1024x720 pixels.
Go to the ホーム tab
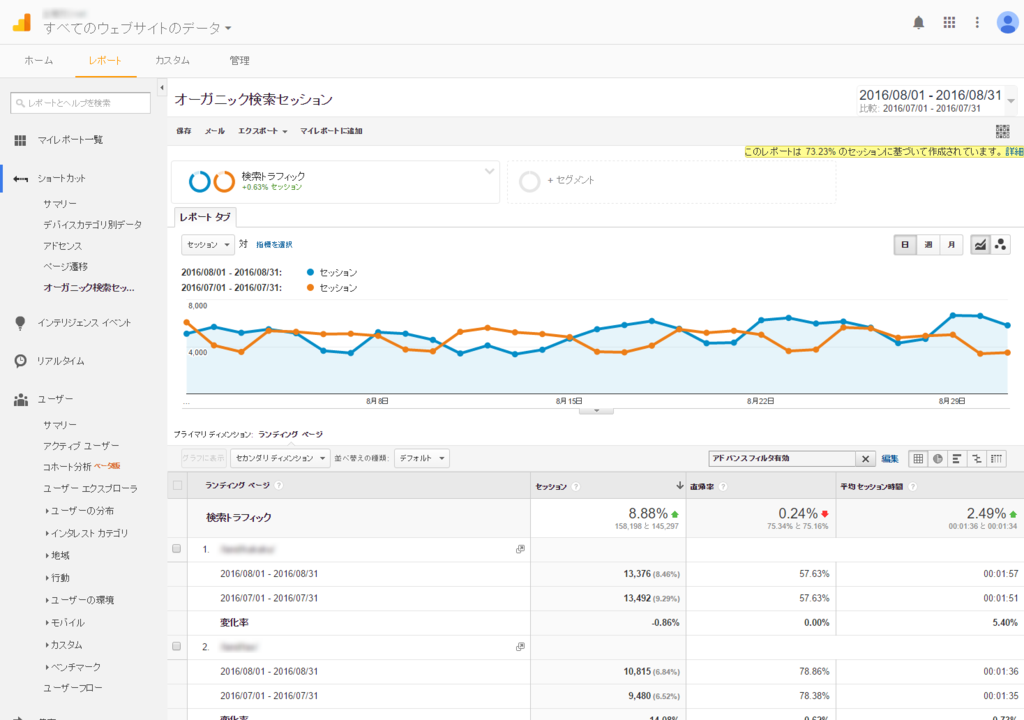[x=39, y=61]
